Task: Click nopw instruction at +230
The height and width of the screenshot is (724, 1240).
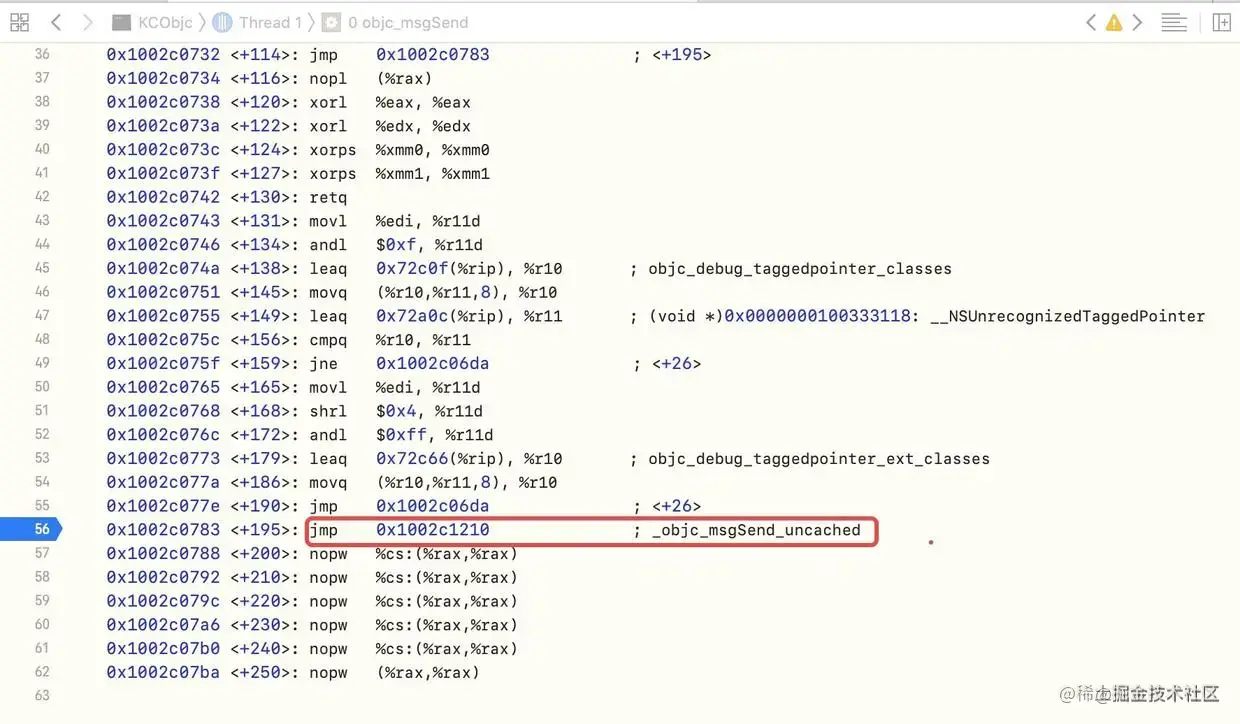Action: (413, 625)
